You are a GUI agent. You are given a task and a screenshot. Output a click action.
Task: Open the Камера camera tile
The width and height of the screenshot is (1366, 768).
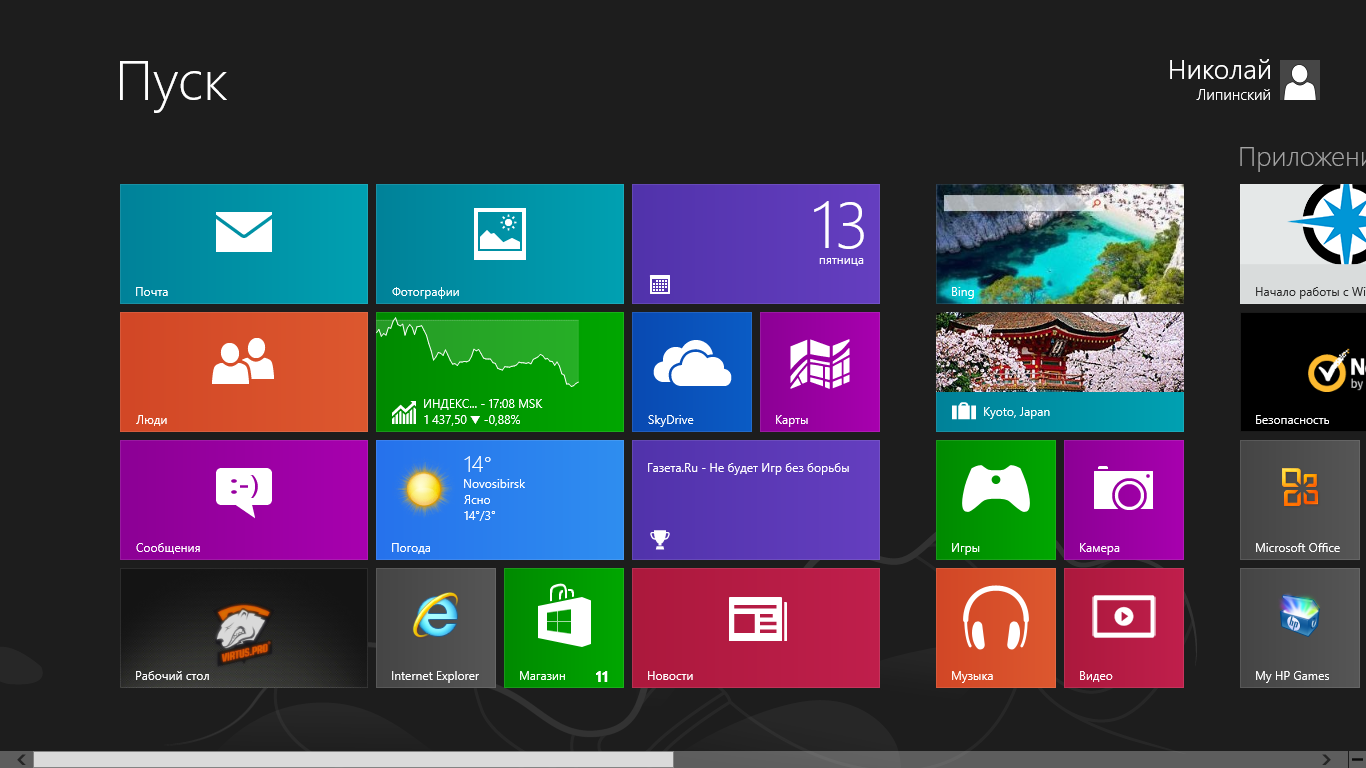(1124, 500)
